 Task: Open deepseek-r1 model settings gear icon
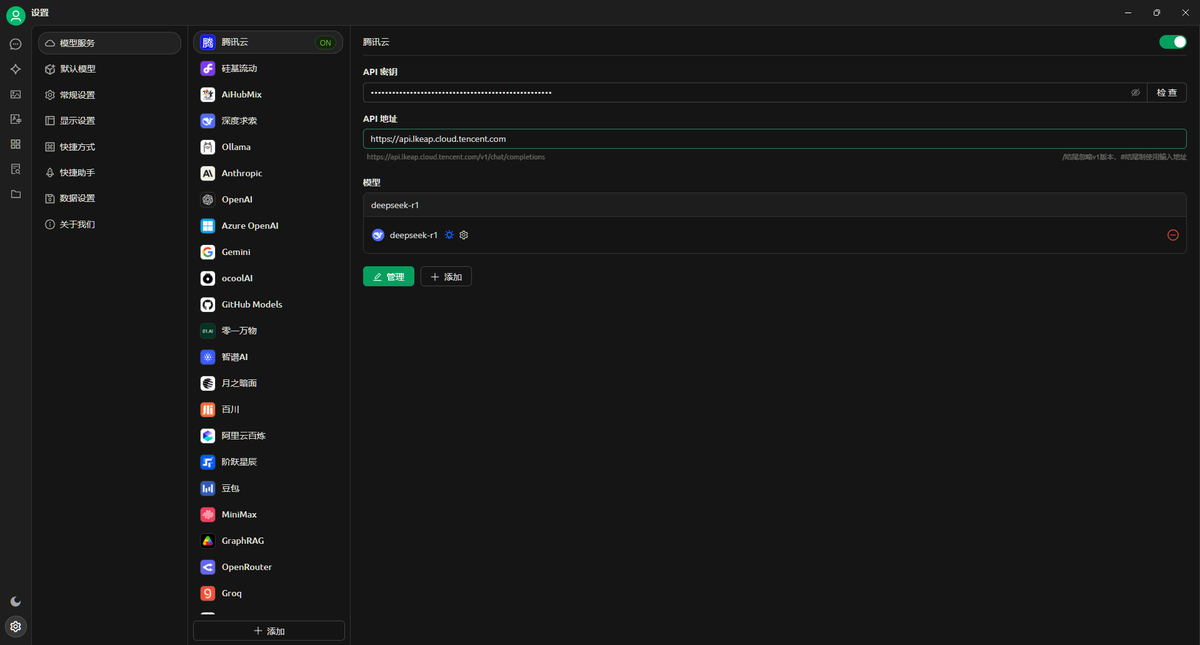(464, 235)
